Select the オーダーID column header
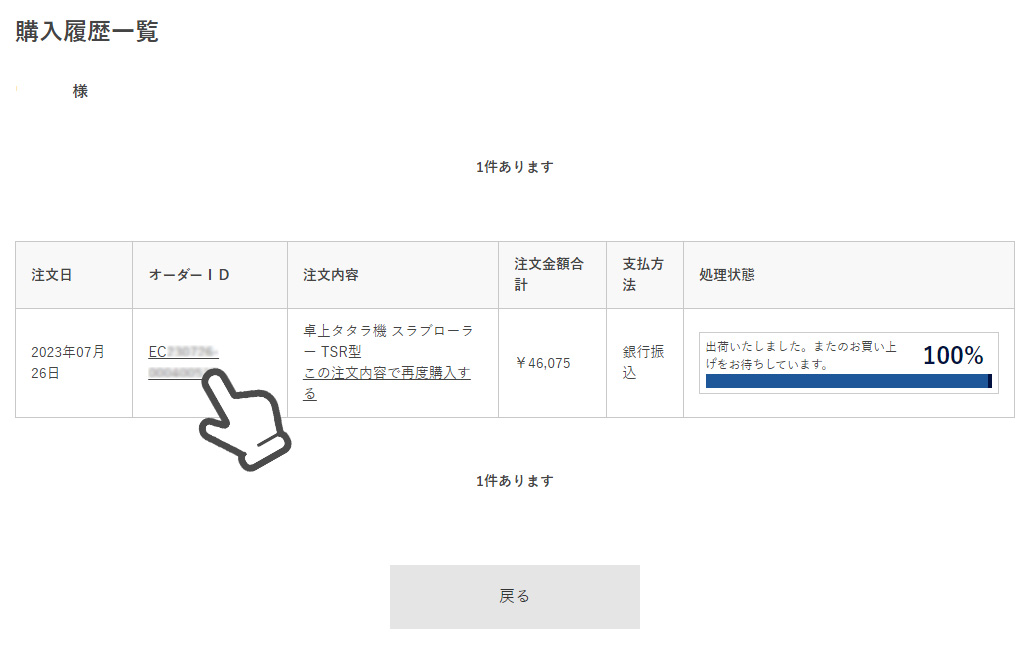The width and height of the screenshot is (1030, 647). (x=190, y=274)
